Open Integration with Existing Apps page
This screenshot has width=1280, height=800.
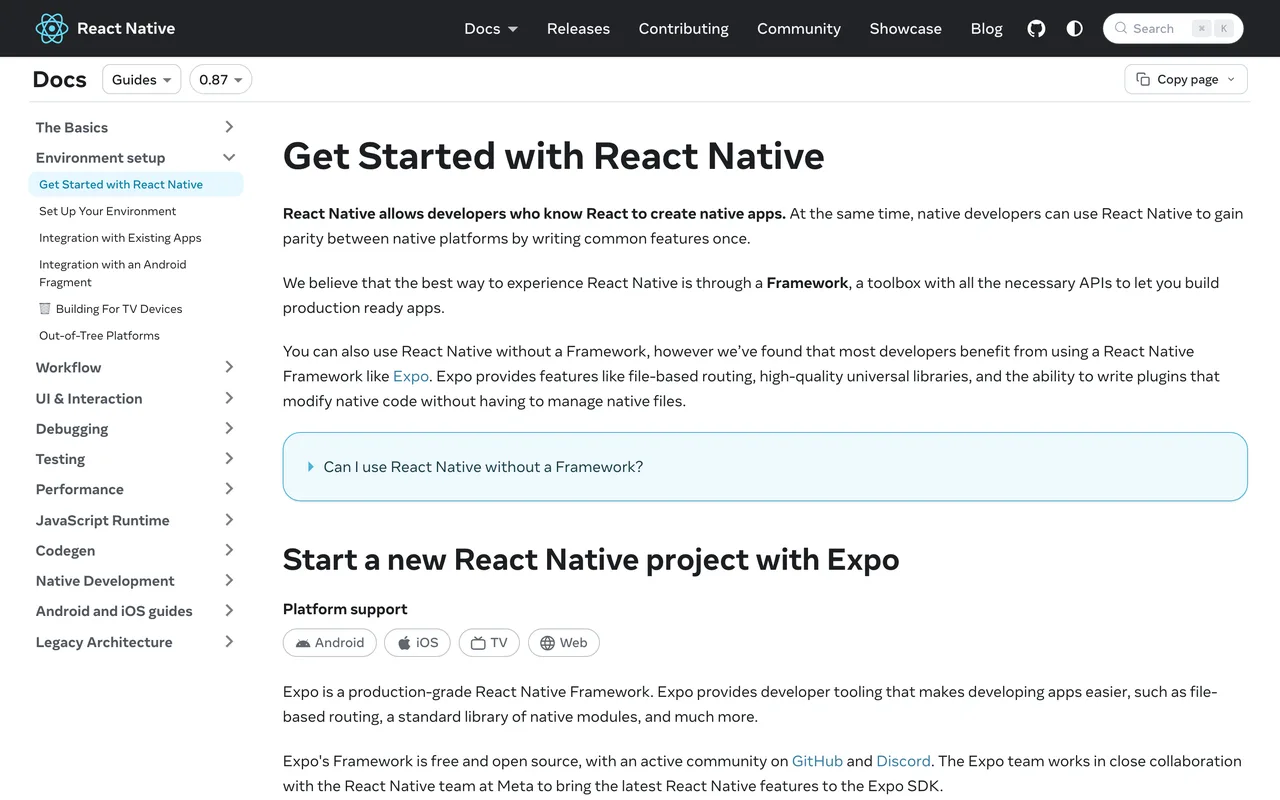coord(120,238)
